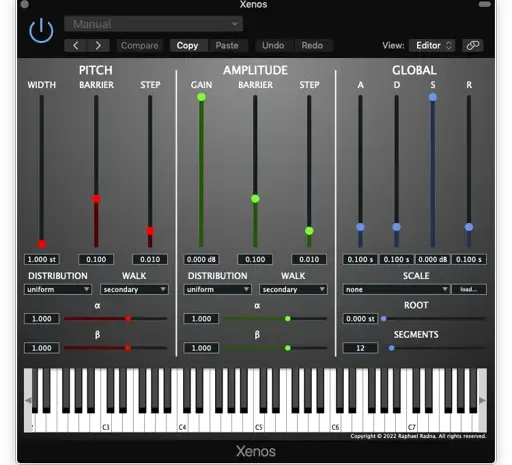This screenshot has height=465, width=512.
Task: Click the Attack (A) slider knob
Action: click(x=360, y=227)
